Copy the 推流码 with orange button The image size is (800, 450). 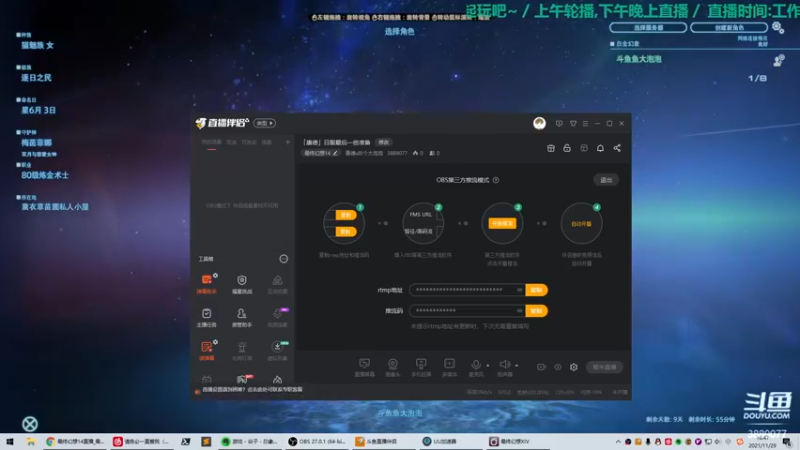(x=536, y=311)
